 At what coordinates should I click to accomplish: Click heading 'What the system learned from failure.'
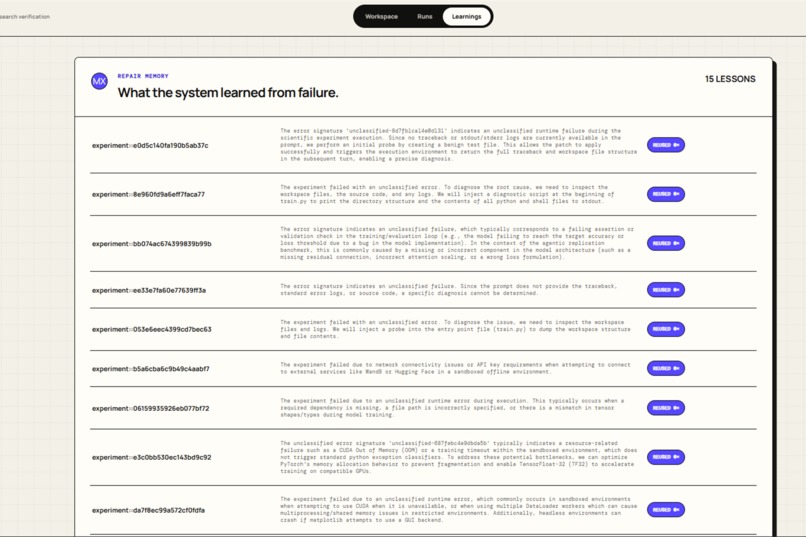point(228,92)
